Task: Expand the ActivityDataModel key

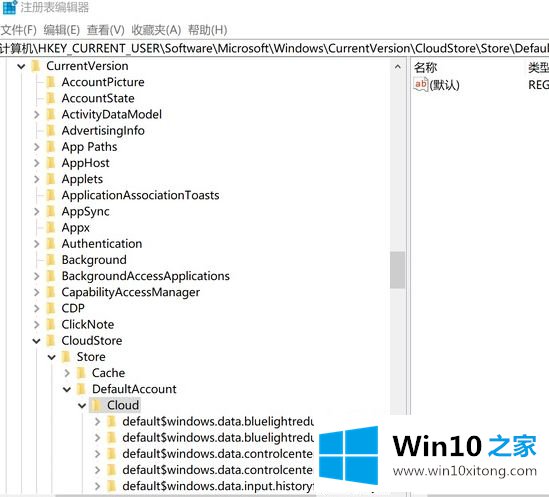Action: (x=37, y=114)
